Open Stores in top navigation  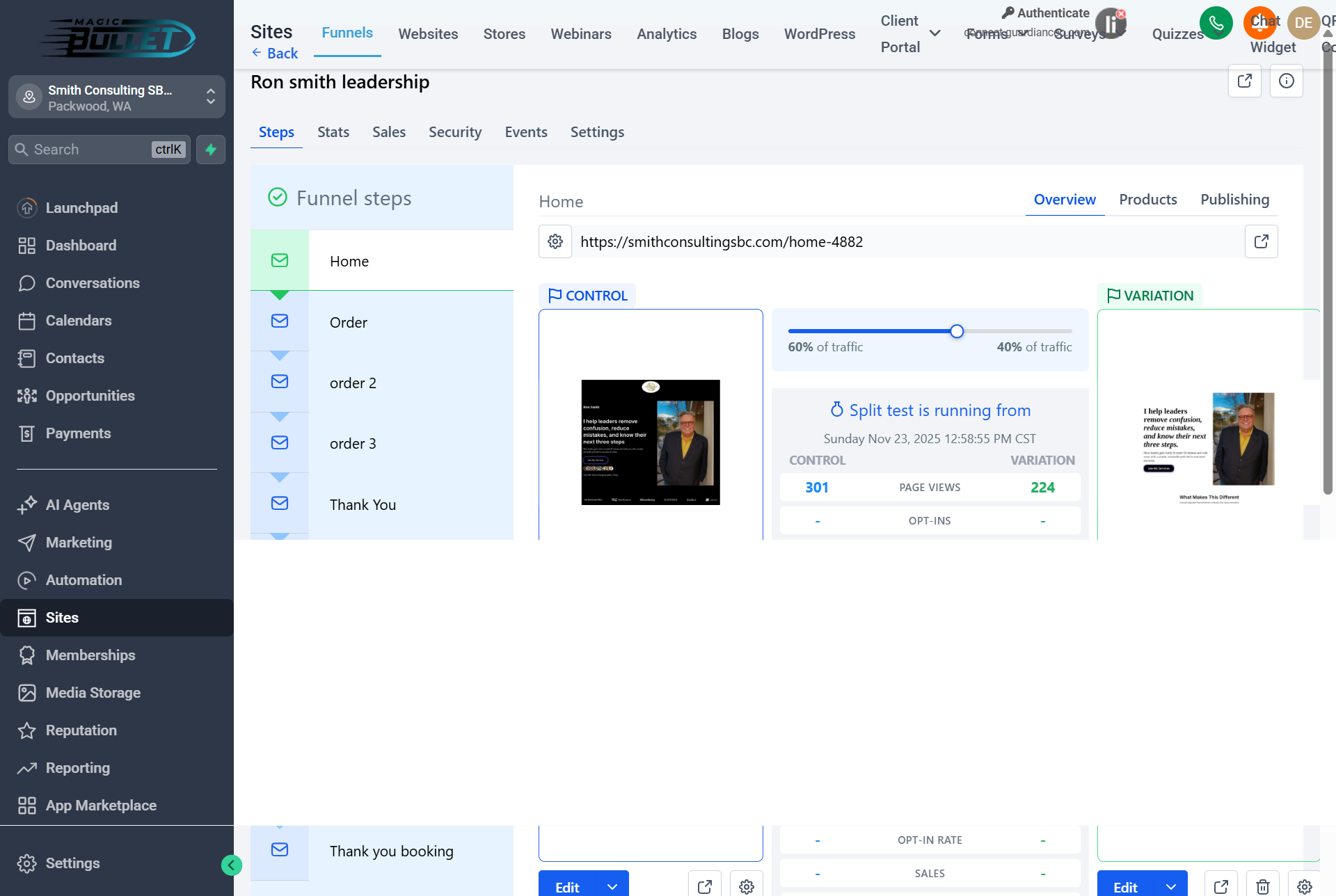pos(504,34)
